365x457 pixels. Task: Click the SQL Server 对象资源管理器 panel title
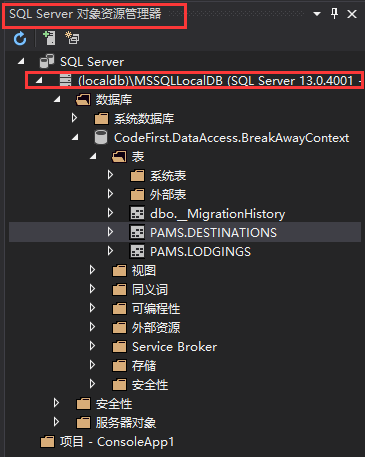(x=85, y=14)
